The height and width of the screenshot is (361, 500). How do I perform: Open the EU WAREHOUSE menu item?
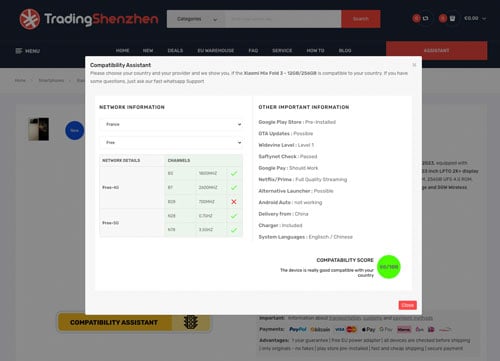[x=216, y=51]
